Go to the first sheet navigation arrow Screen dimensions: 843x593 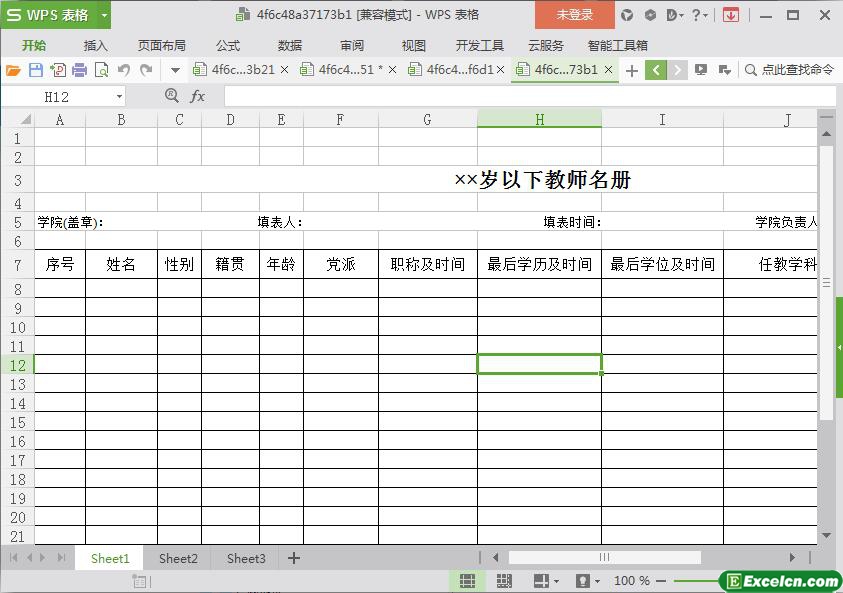(13, 558)
